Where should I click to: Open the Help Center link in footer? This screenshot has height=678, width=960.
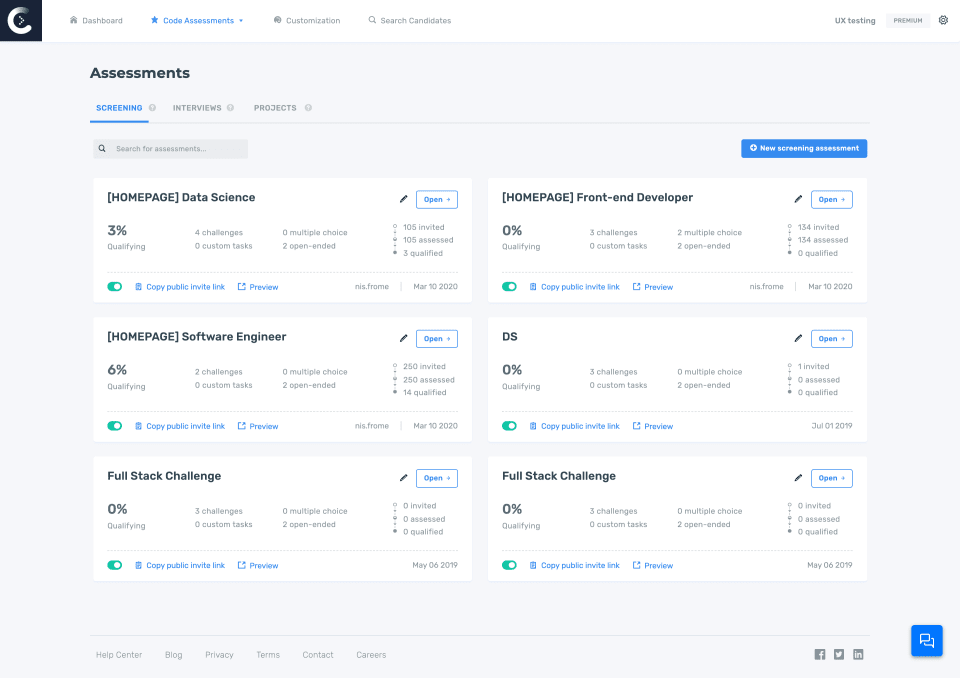118,654
